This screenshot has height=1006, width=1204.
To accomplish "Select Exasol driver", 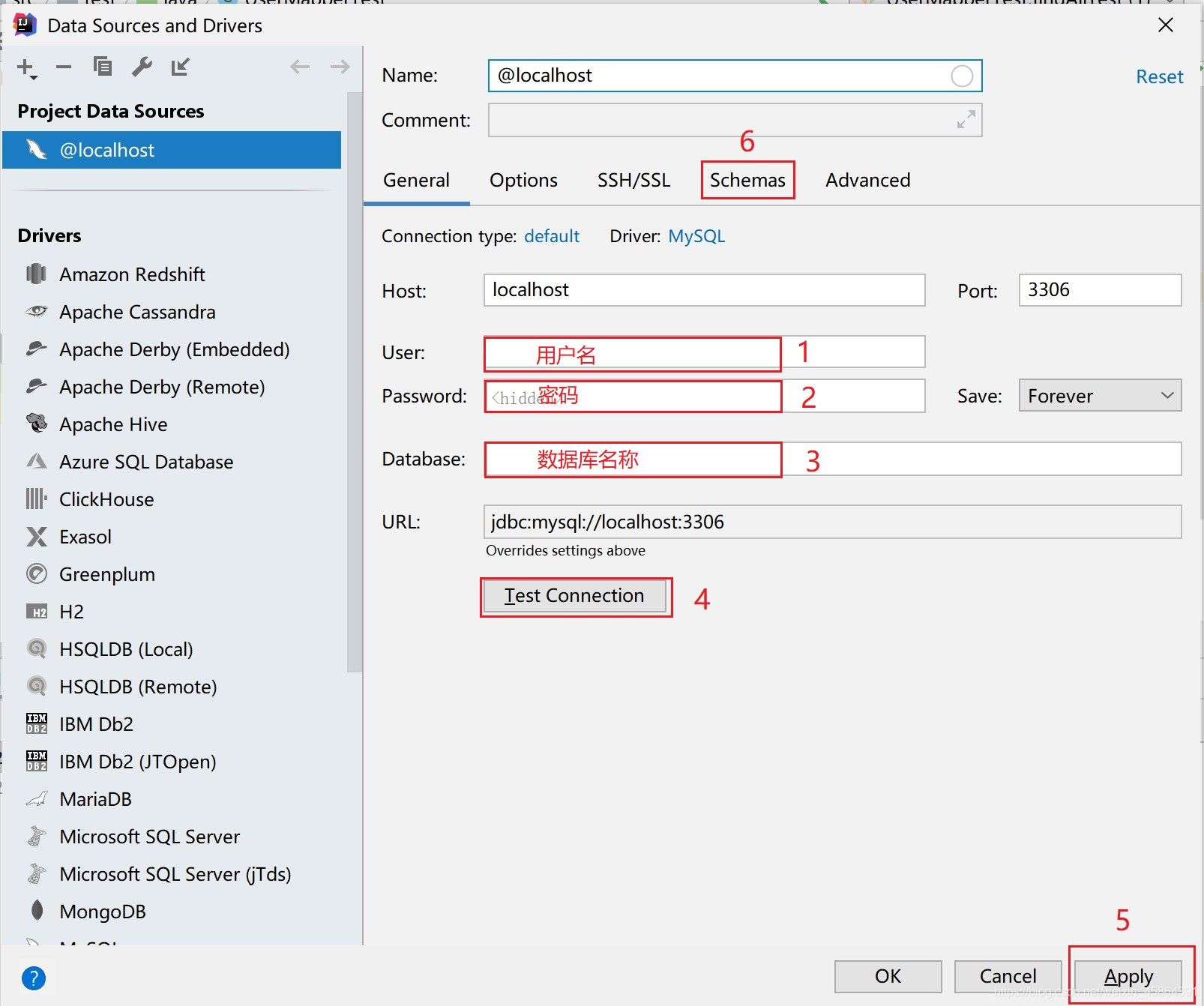I will point(172,537).
